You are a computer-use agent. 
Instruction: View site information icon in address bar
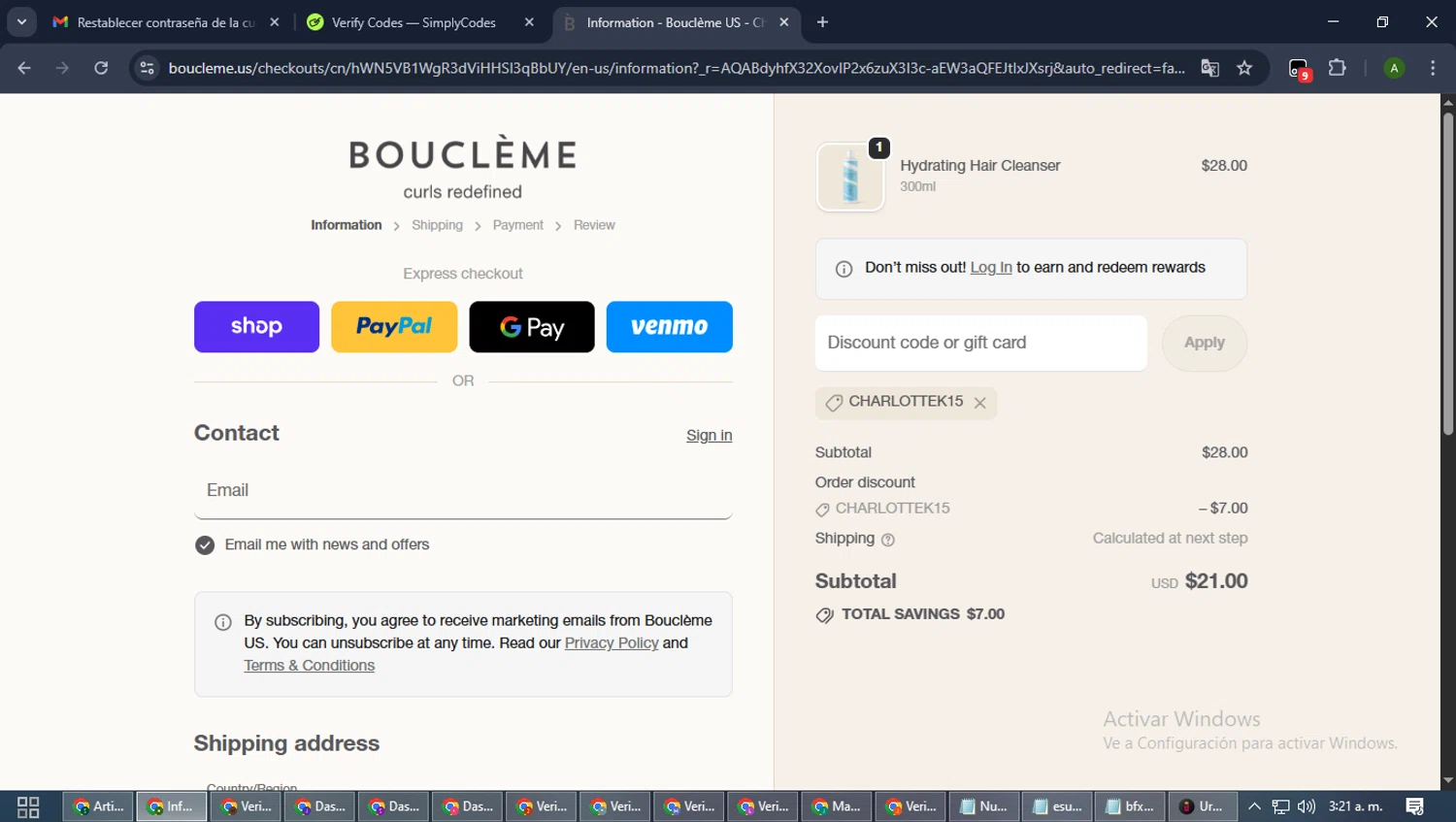pos(147,68)
